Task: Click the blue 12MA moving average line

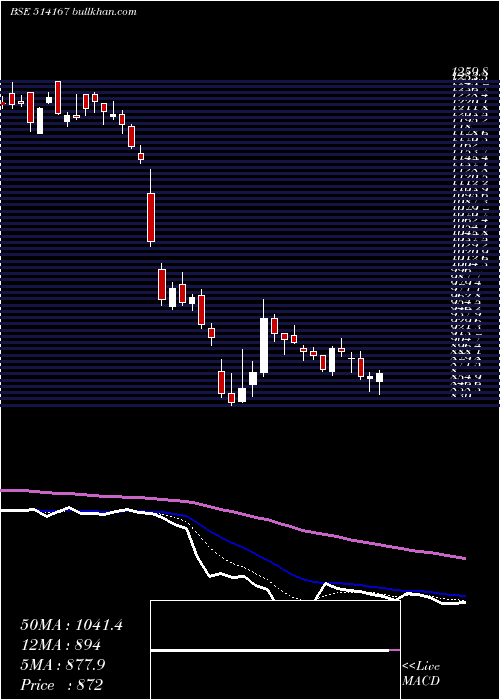Action: click(250, 550)
